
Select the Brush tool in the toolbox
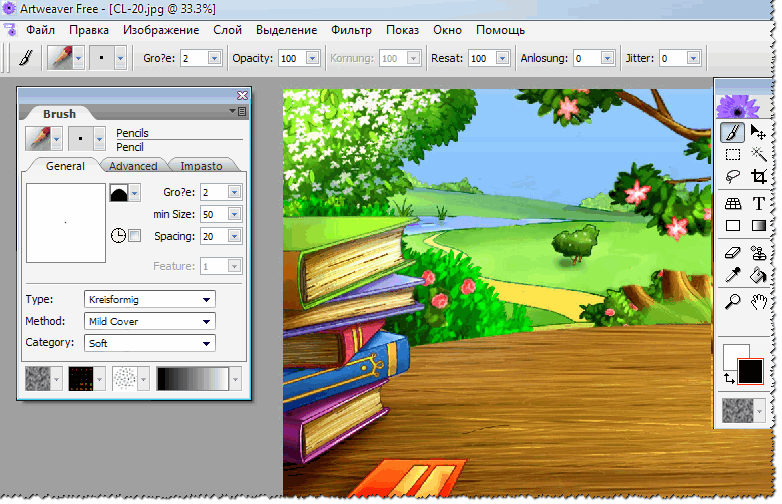(732, 133)
